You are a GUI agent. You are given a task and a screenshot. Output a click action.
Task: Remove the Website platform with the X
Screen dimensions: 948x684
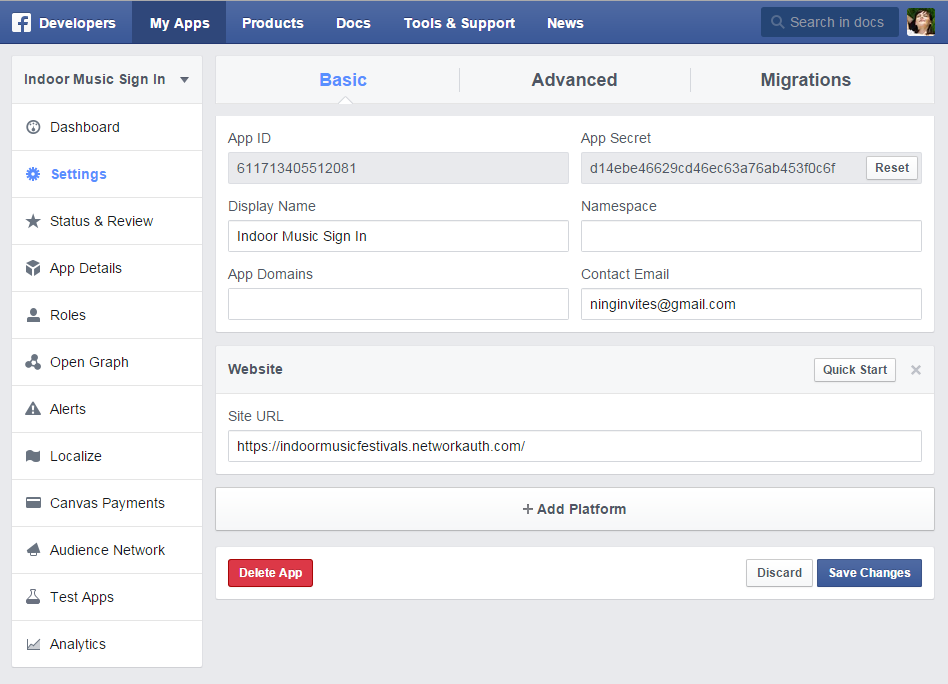pyautogui.click(x=916, y=370)
